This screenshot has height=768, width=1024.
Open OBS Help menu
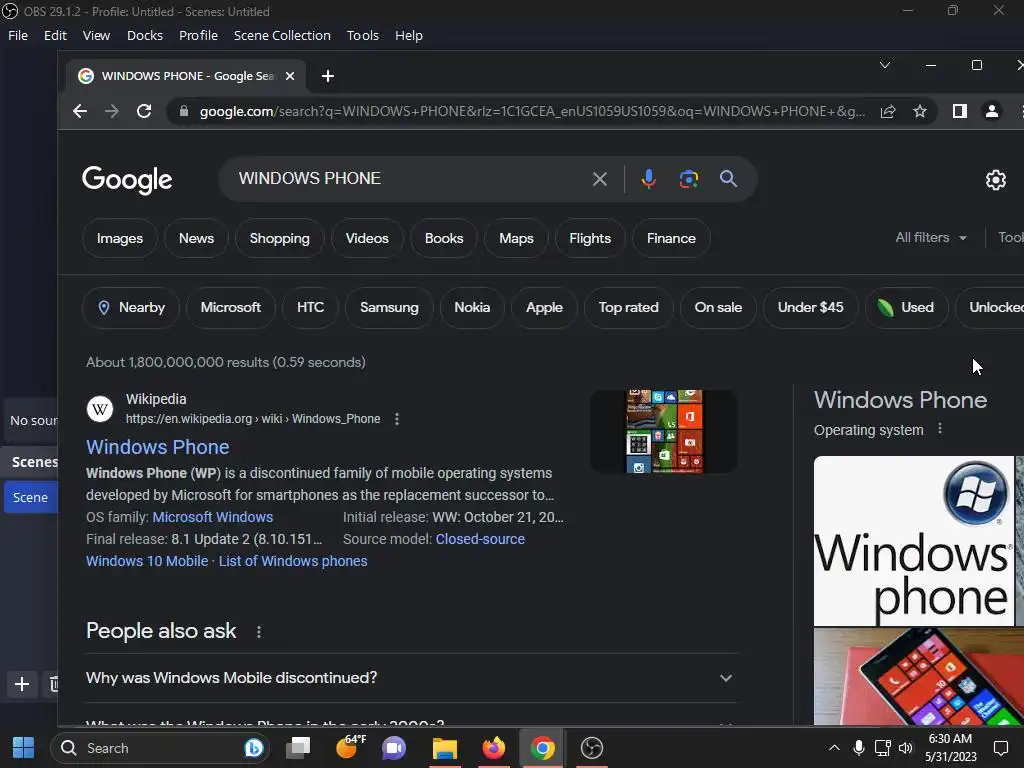tap(408, 35)
